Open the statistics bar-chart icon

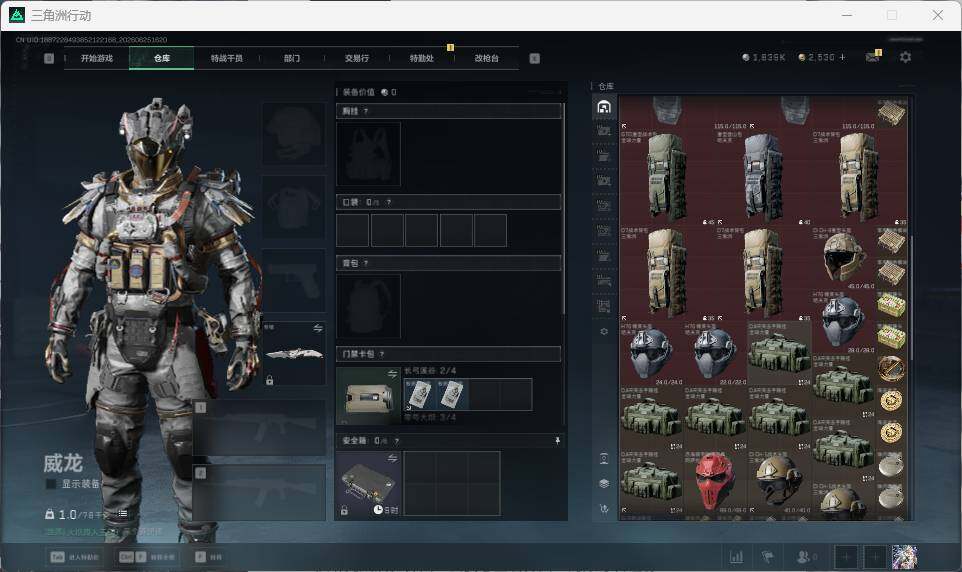736,557
